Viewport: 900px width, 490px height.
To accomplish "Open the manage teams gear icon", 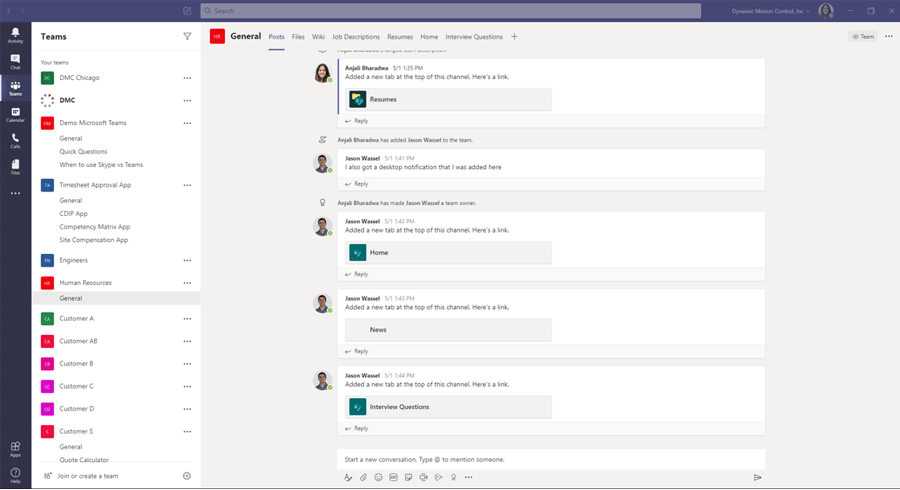I will (187, 476).
